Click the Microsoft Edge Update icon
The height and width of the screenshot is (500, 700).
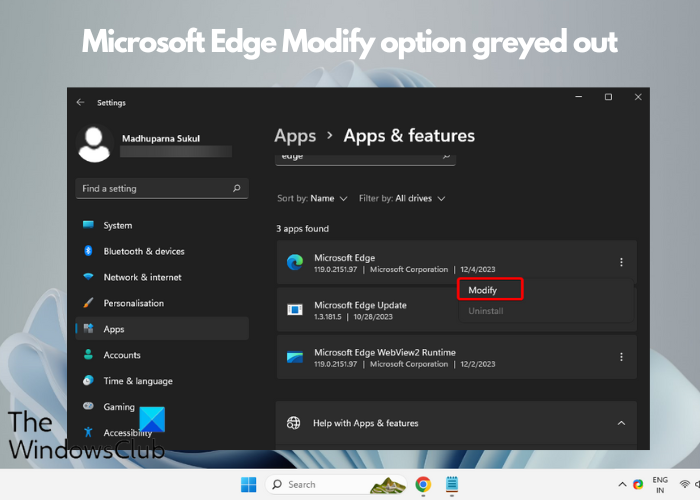click(x=295, y=309)
